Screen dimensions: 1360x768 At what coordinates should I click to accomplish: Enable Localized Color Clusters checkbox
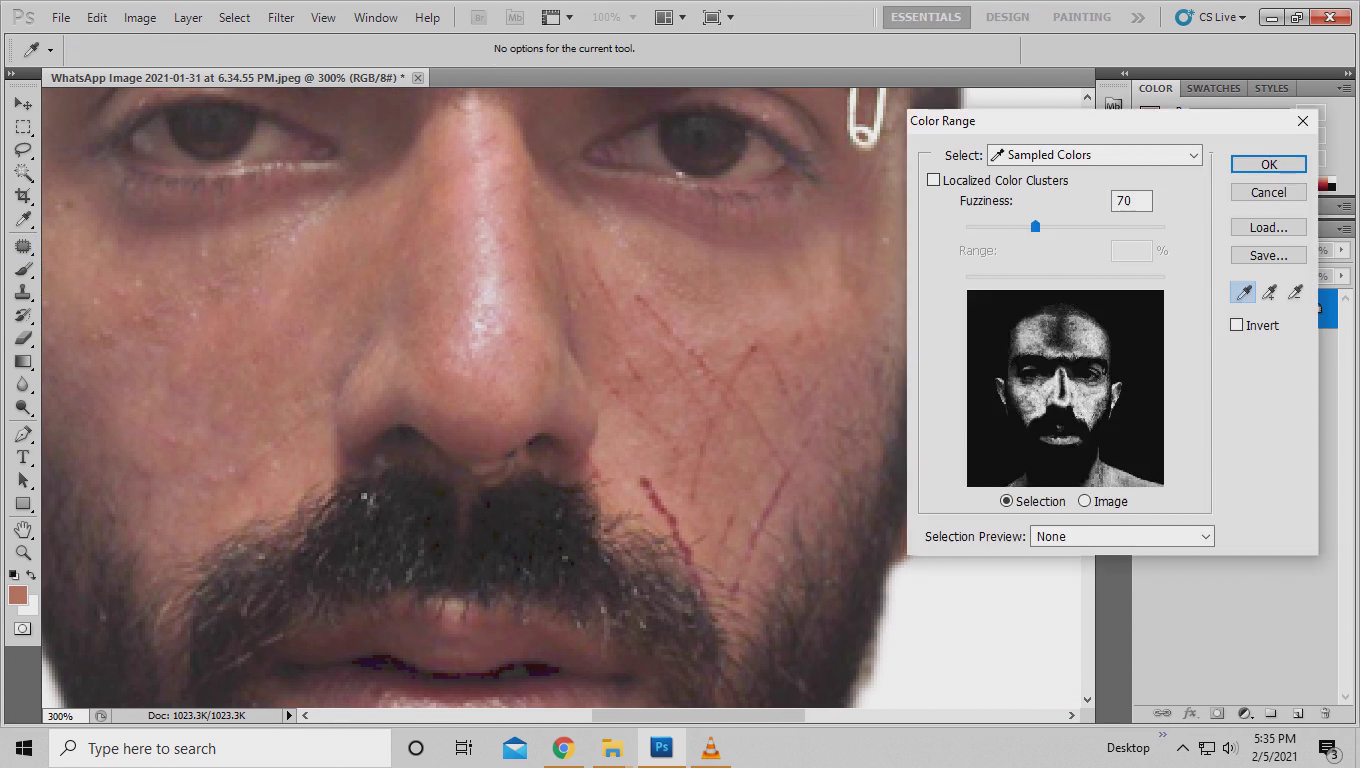tap(933, 180)
